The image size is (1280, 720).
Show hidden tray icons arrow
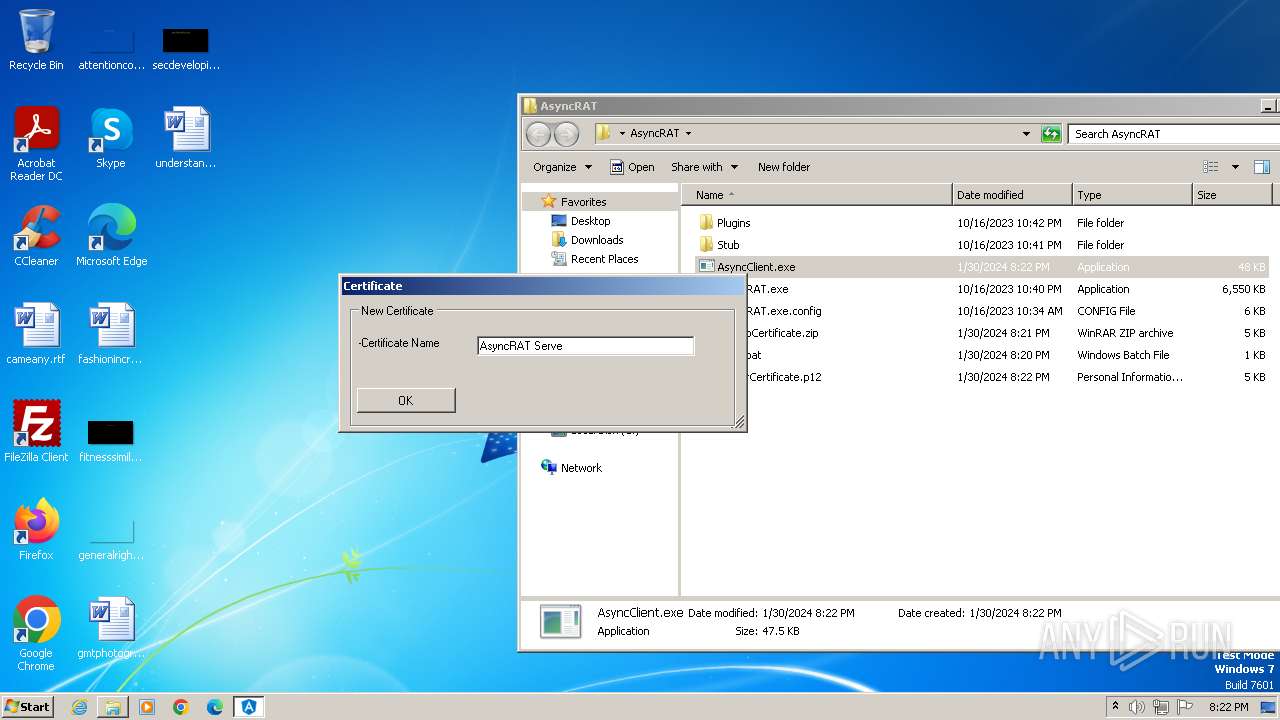coord(1115,706)
